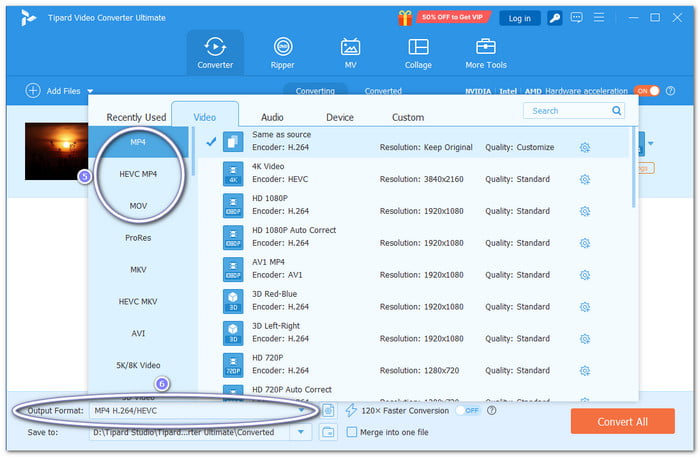Screen dimensions: 700x457
Task: Click the Convert All button
Action: click(x=622, y=421)
